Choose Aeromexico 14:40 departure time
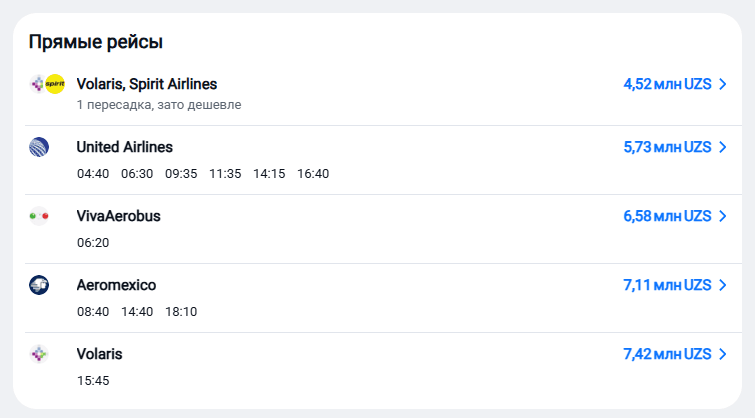 coord(137,312)
